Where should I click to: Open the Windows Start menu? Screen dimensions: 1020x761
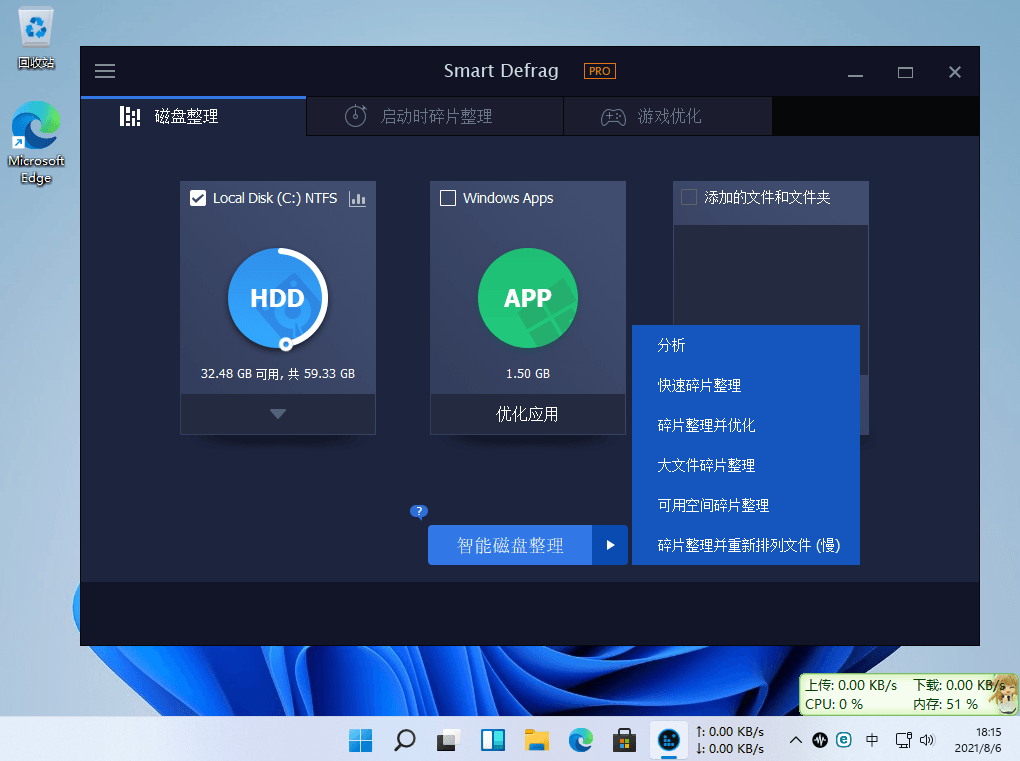pos(360,740)
